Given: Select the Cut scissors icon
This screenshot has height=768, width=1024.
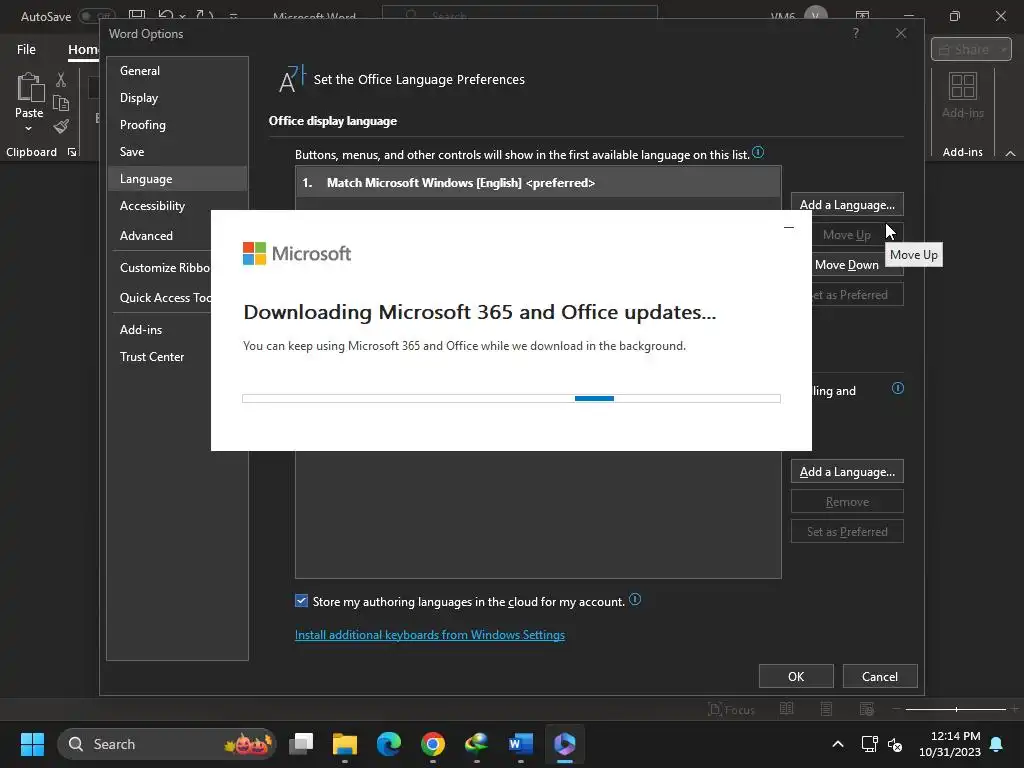Looking at the screenshot, I should pos(61,80).
